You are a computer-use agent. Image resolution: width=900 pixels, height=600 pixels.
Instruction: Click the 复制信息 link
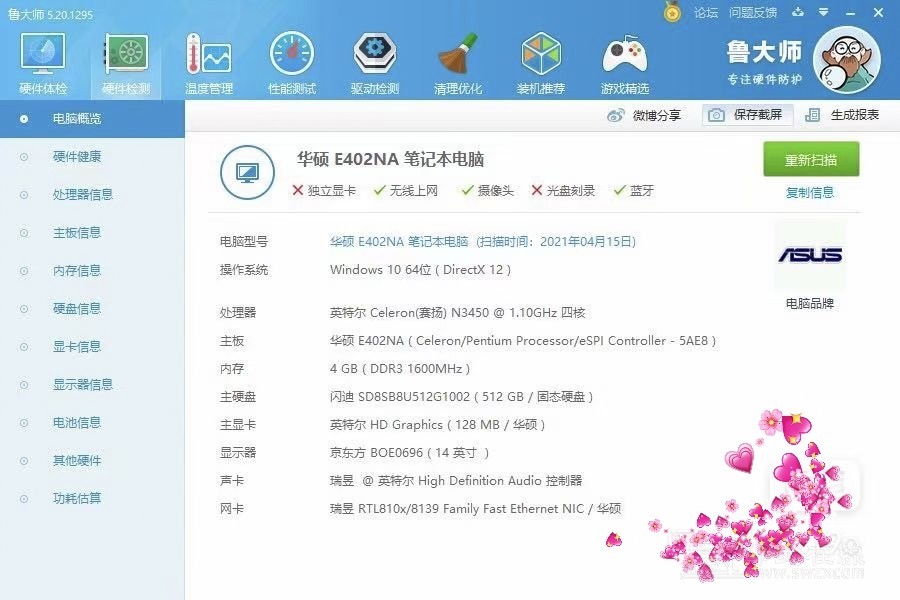pos(810,193)
